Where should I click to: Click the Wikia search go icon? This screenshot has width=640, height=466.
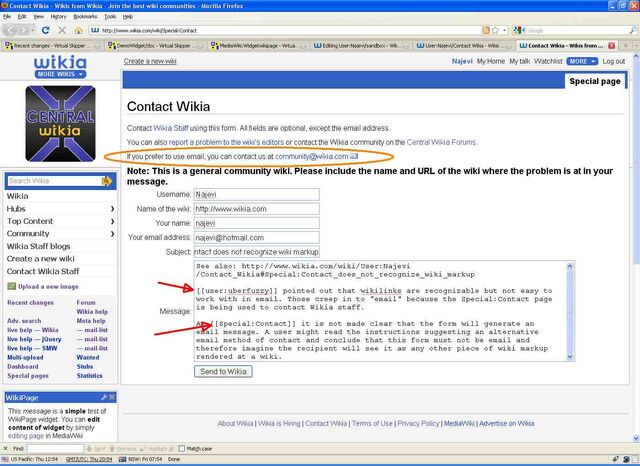(x=107, y=181)
